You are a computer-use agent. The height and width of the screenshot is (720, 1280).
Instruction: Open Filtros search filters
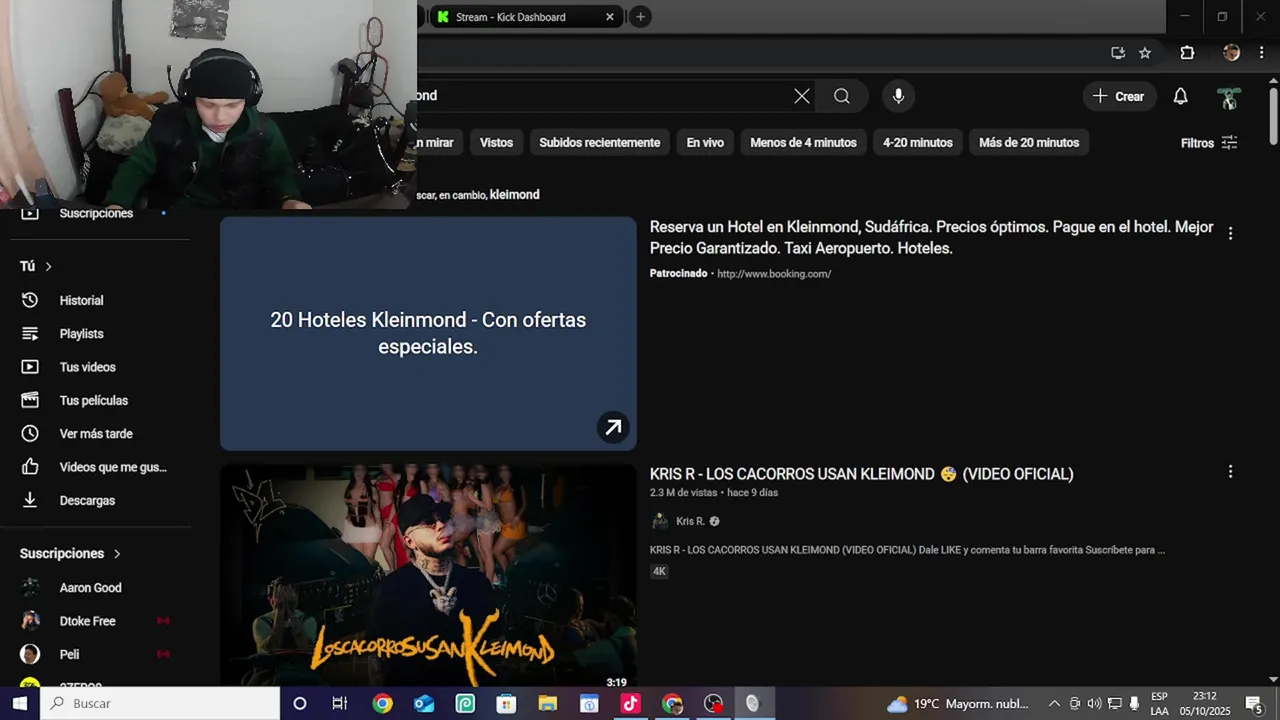1209,143
